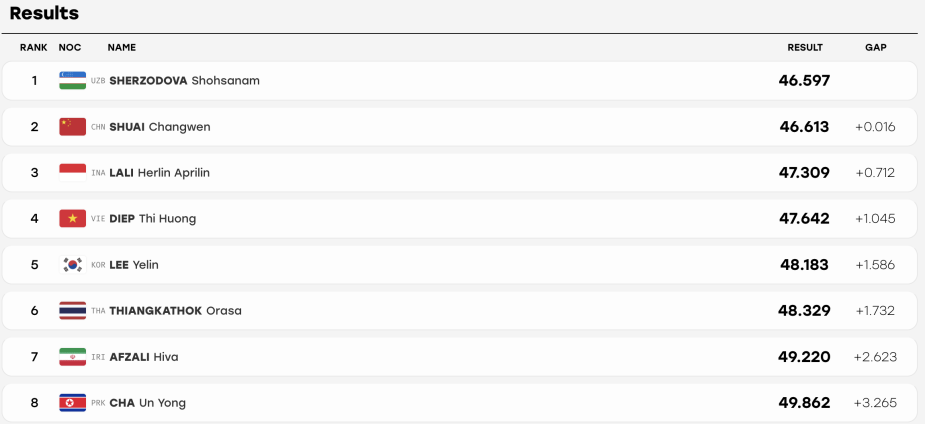This screenshot has width=925, height=424.
Task: Click the NAME column header
Action: click(122, 48)
